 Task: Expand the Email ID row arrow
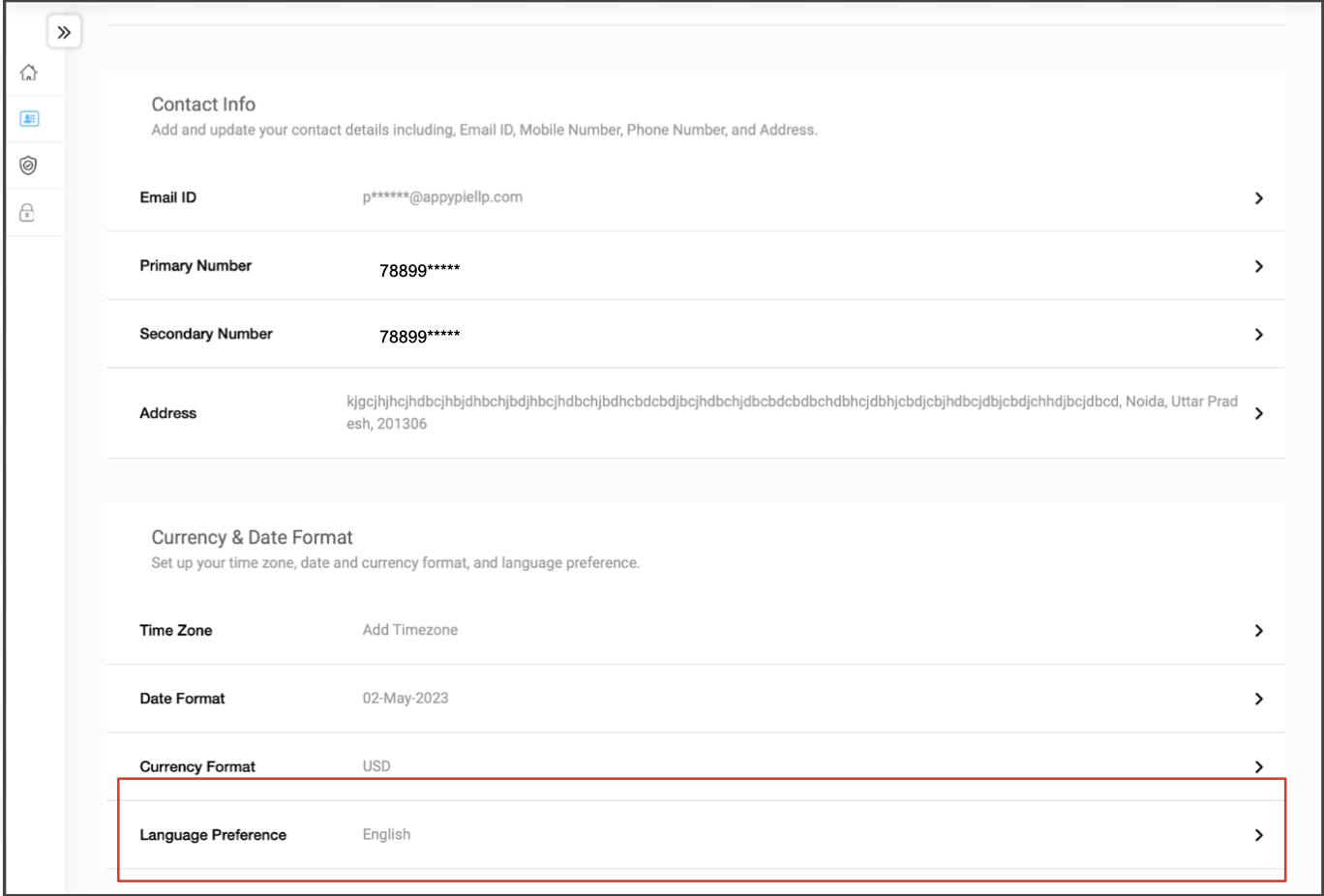[1258, 198]
